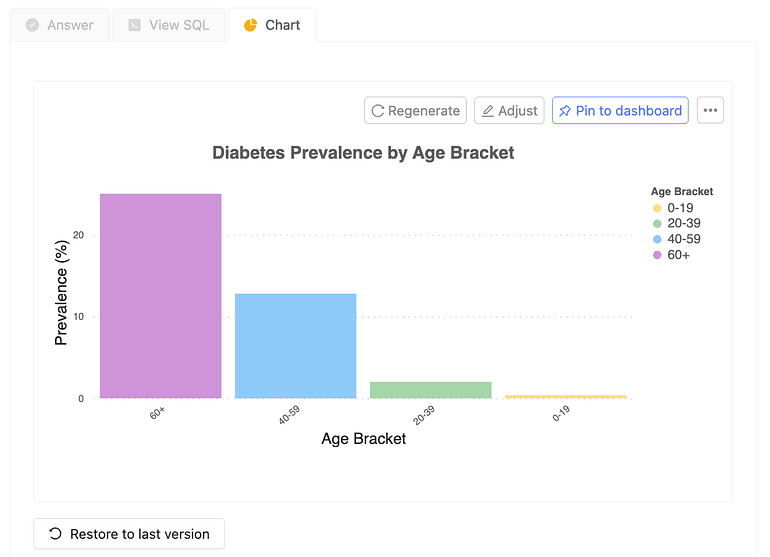Click the pencil icon on Adjust button
770x557 pixels.
click(488, 111)
